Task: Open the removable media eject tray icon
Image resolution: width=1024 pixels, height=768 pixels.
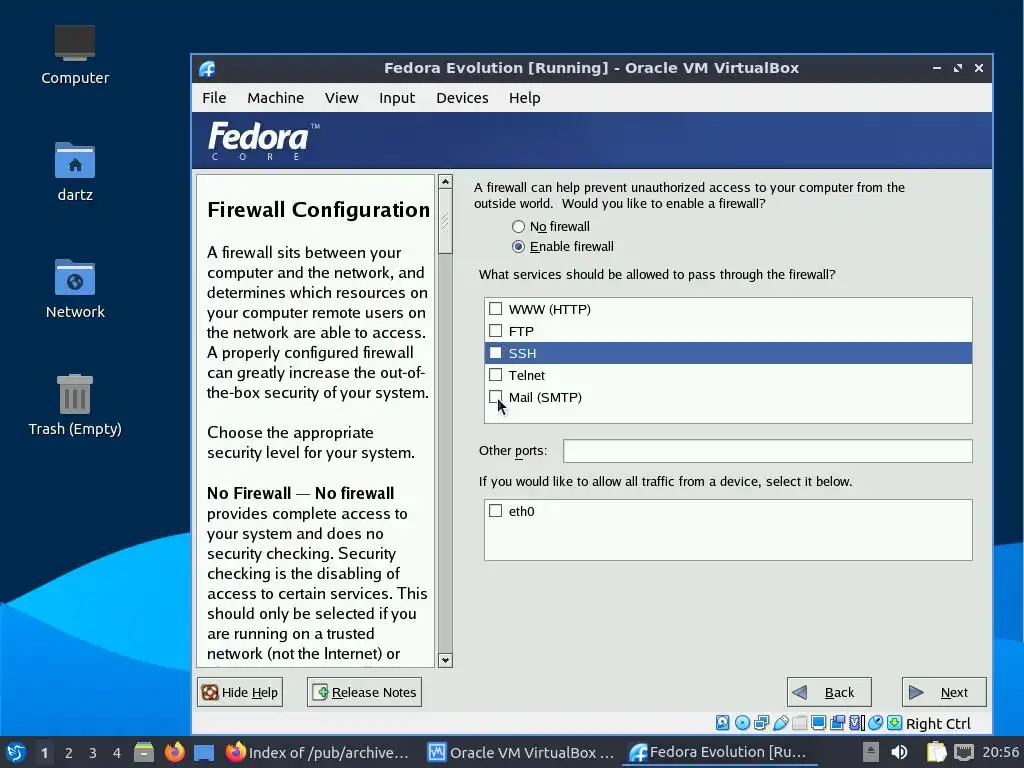Action: pyautogui.click(x=871, y=752)
